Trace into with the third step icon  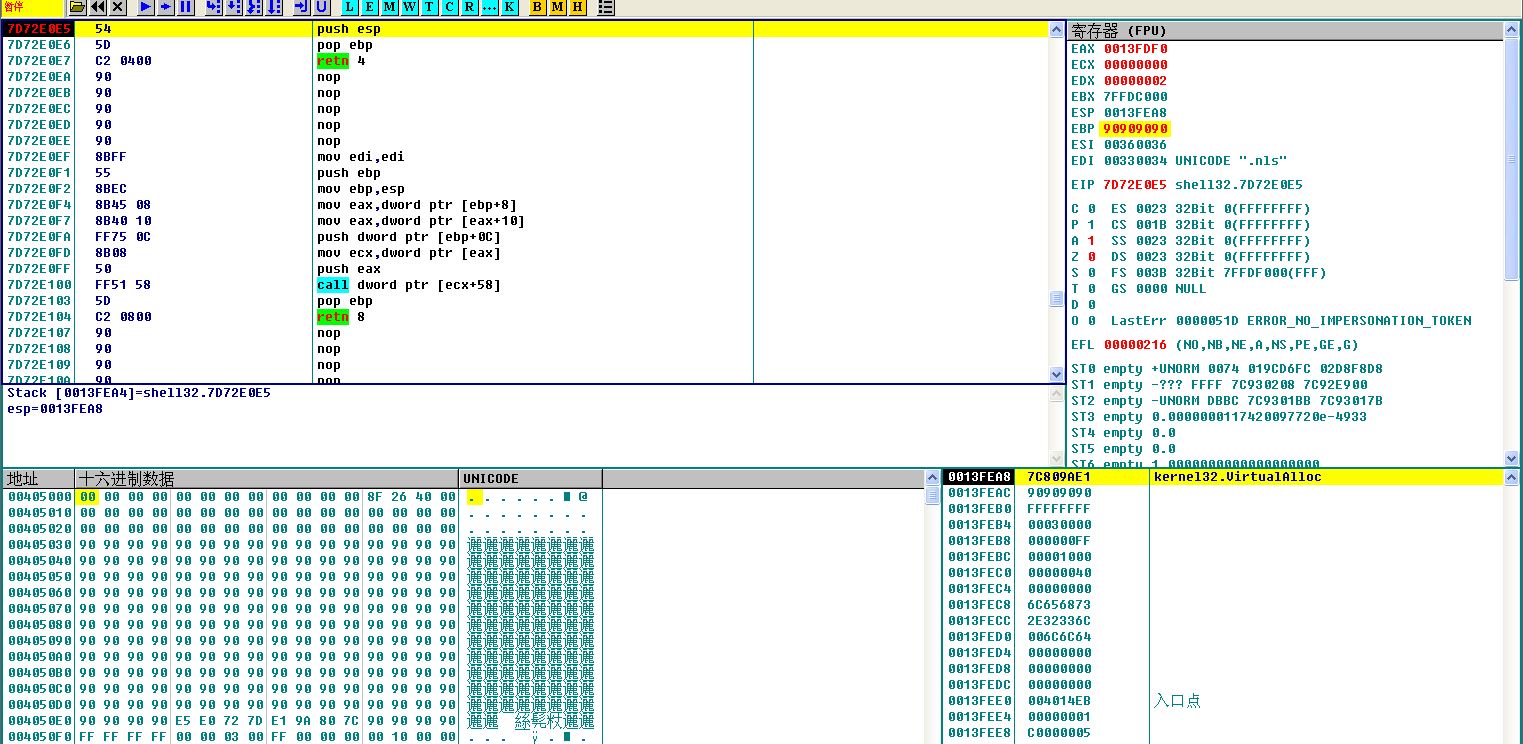tap(254, 7)
